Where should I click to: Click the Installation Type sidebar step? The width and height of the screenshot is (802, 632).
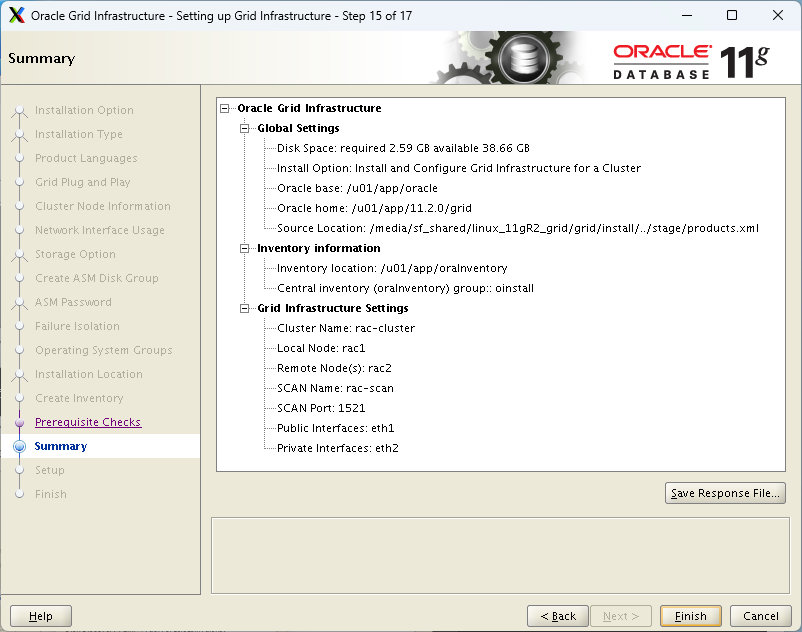[x=79, y=134]
